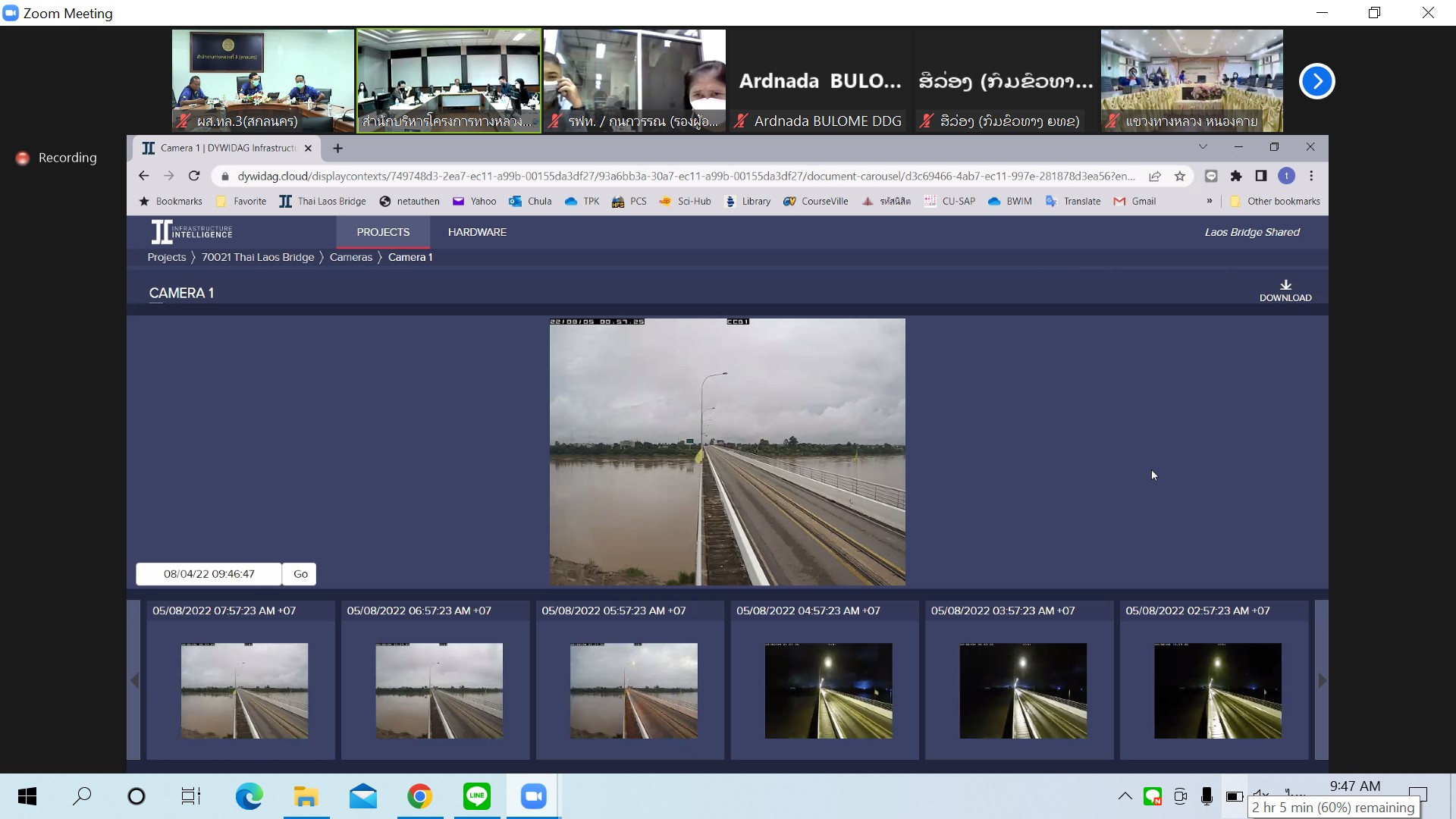Screen dimensions: 1456x819
Task: Select the 04:57:23 AM night thumbnail
Action: click(828, 690)
